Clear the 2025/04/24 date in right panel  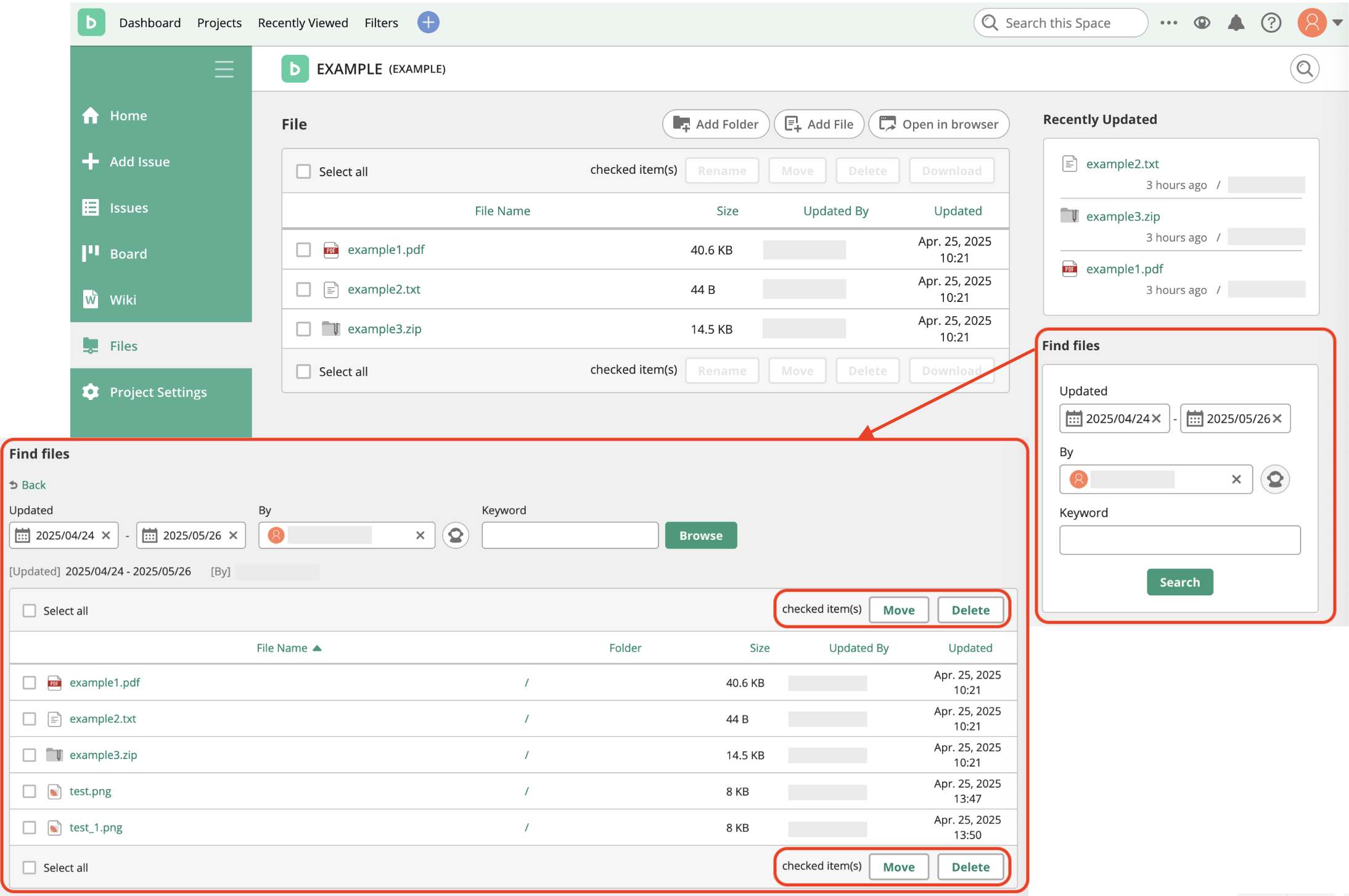click(1156, 418)
